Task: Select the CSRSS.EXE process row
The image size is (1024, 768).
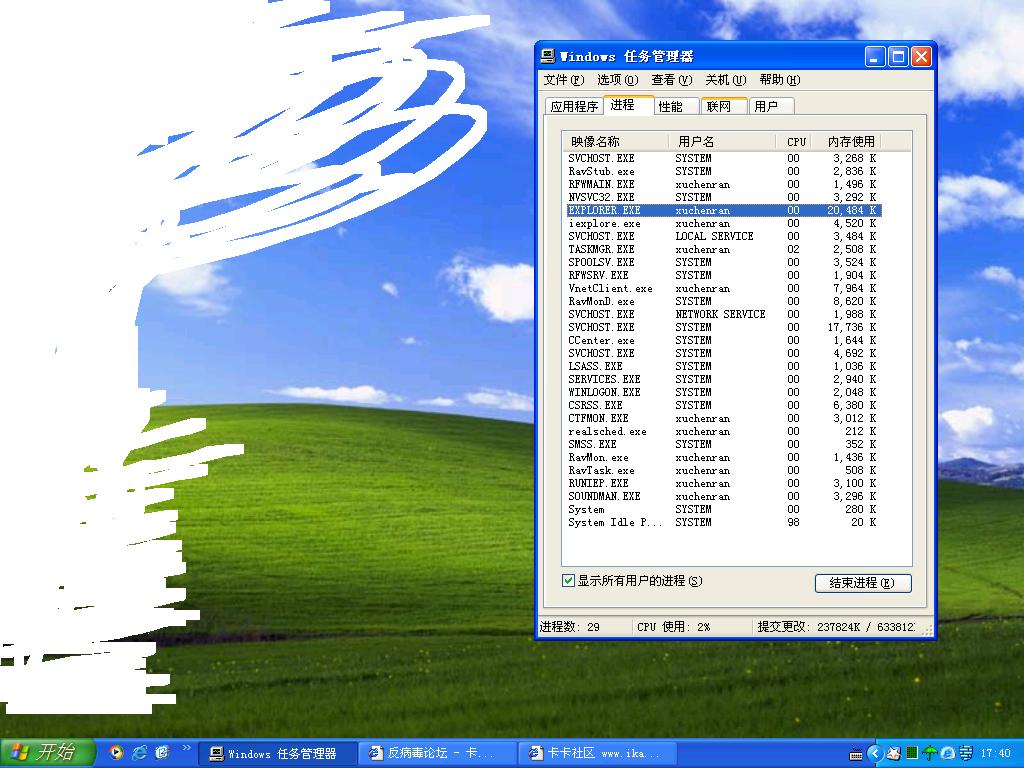Action: [x=724, y=406]
